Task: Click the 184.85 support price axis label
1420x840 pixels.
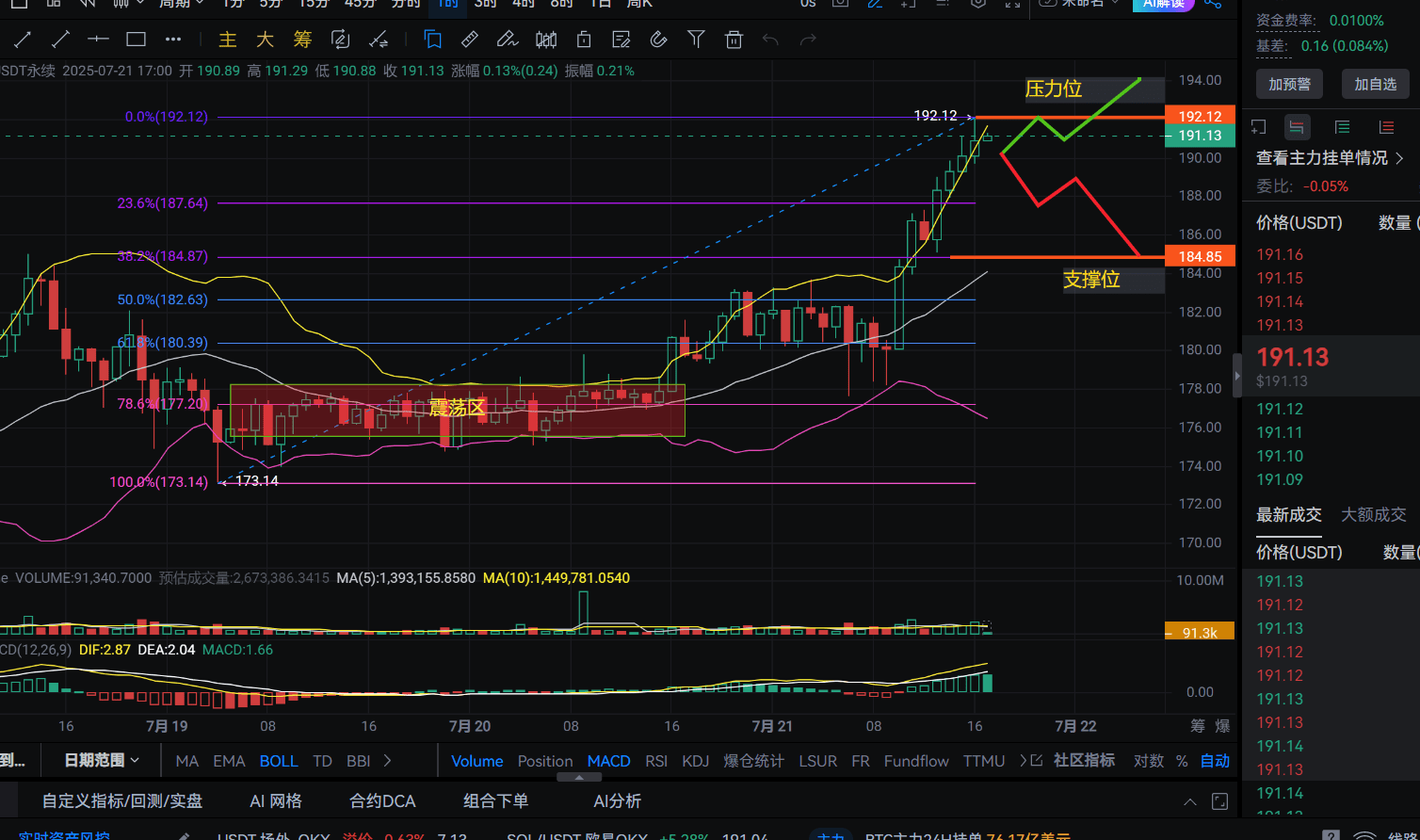Action: [1200, 256]
